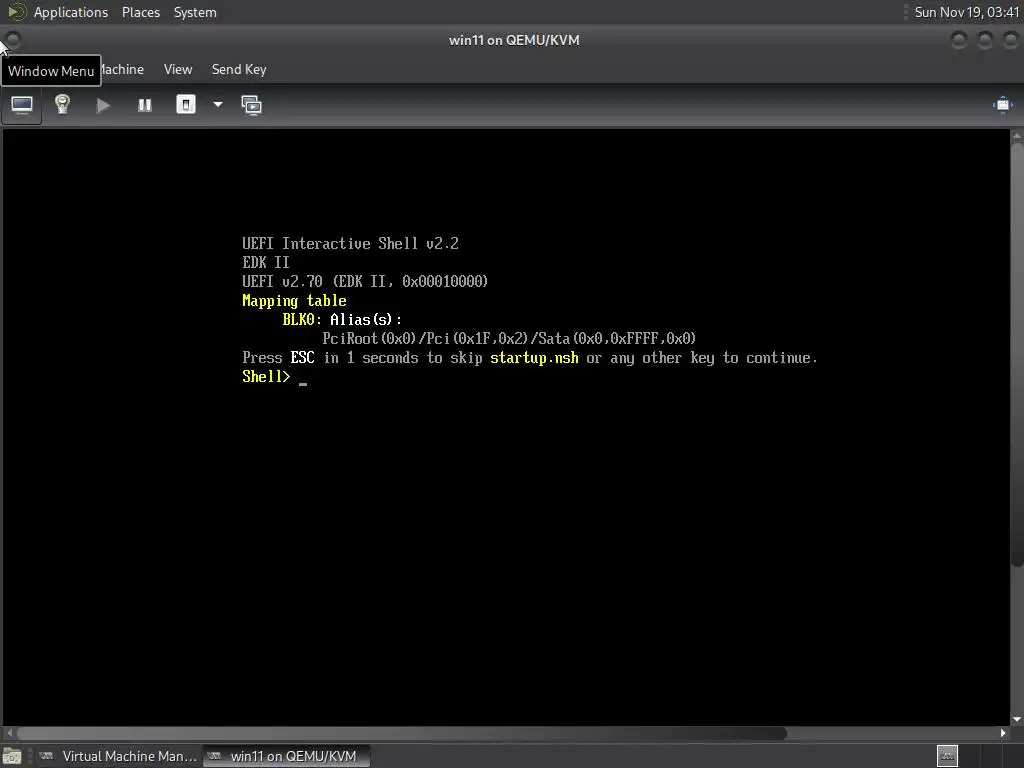Open the View menu

[178, 69]
